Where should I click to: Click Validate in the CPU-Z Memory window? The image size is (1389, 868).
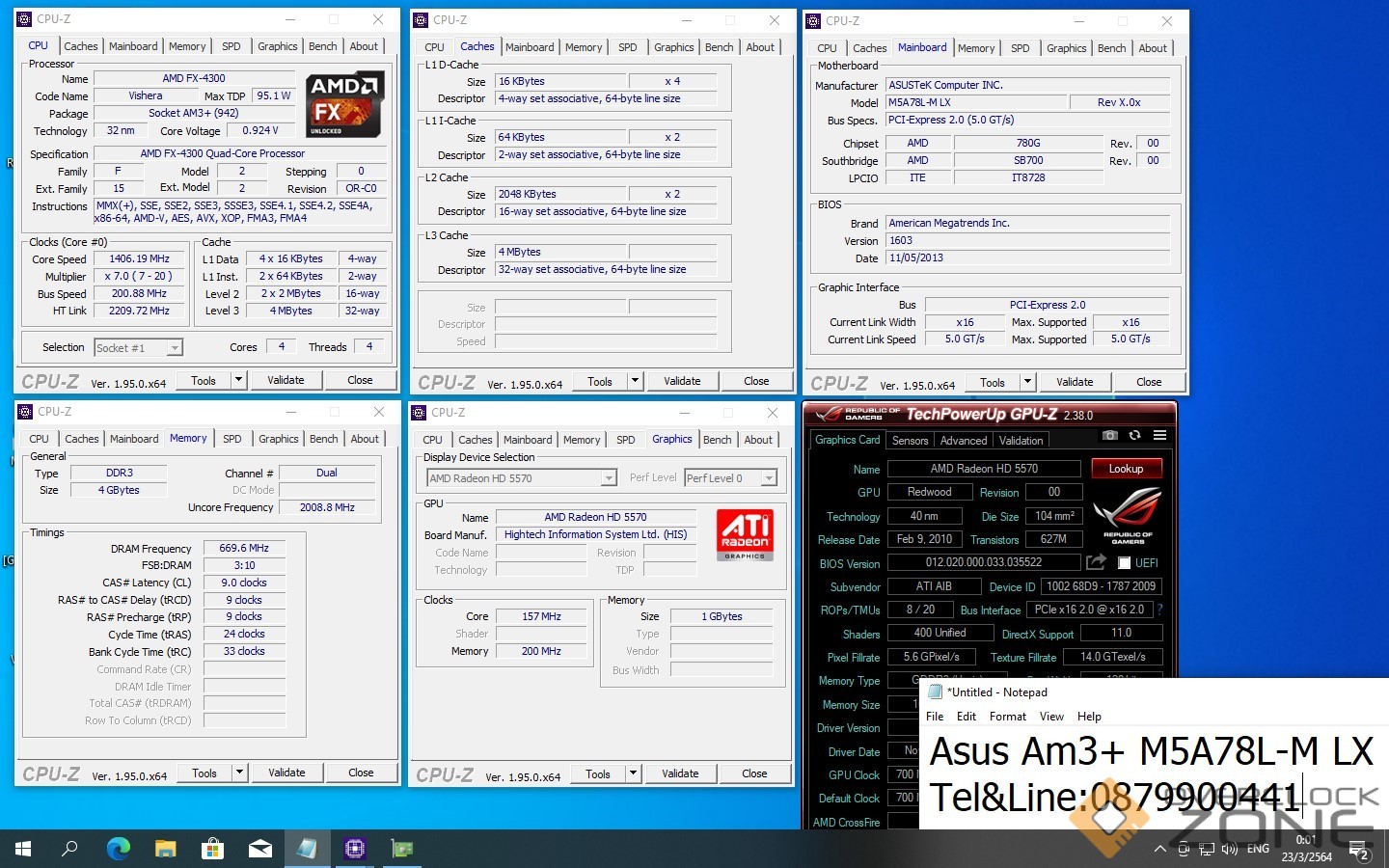(286, 773)
